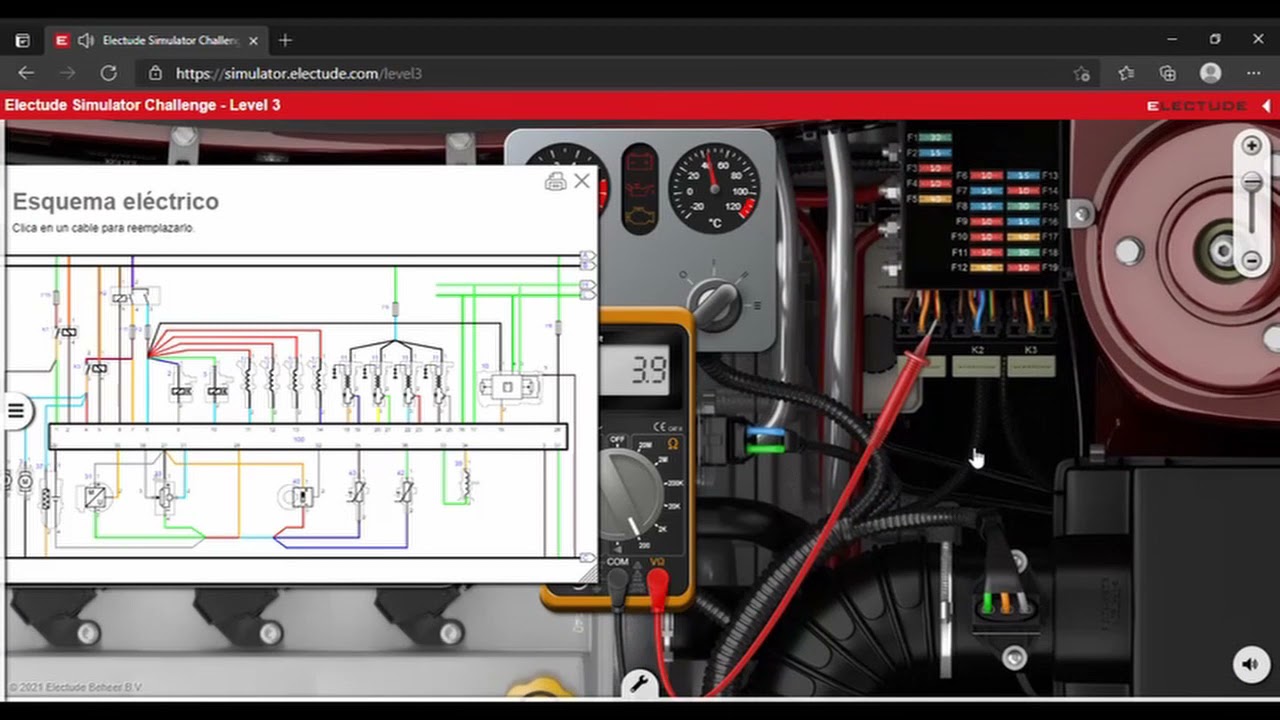
Task: Expand the Electude header side arrow
Action: point(1266,105)
